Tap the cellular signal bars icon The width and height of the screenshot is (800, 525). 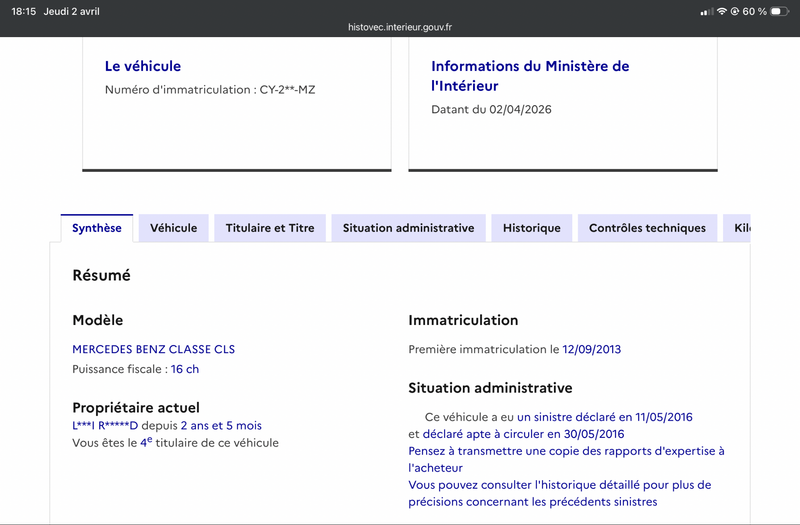pos(706,11)
